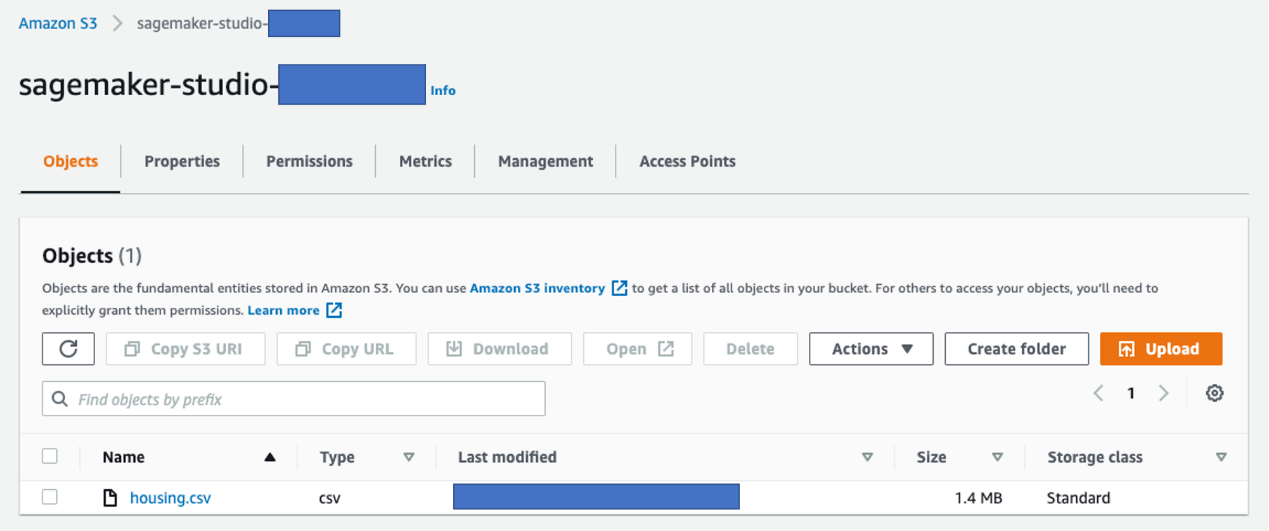
Task: Open the Amazon S3 inventory link
Action: click(x=537, y=288)
